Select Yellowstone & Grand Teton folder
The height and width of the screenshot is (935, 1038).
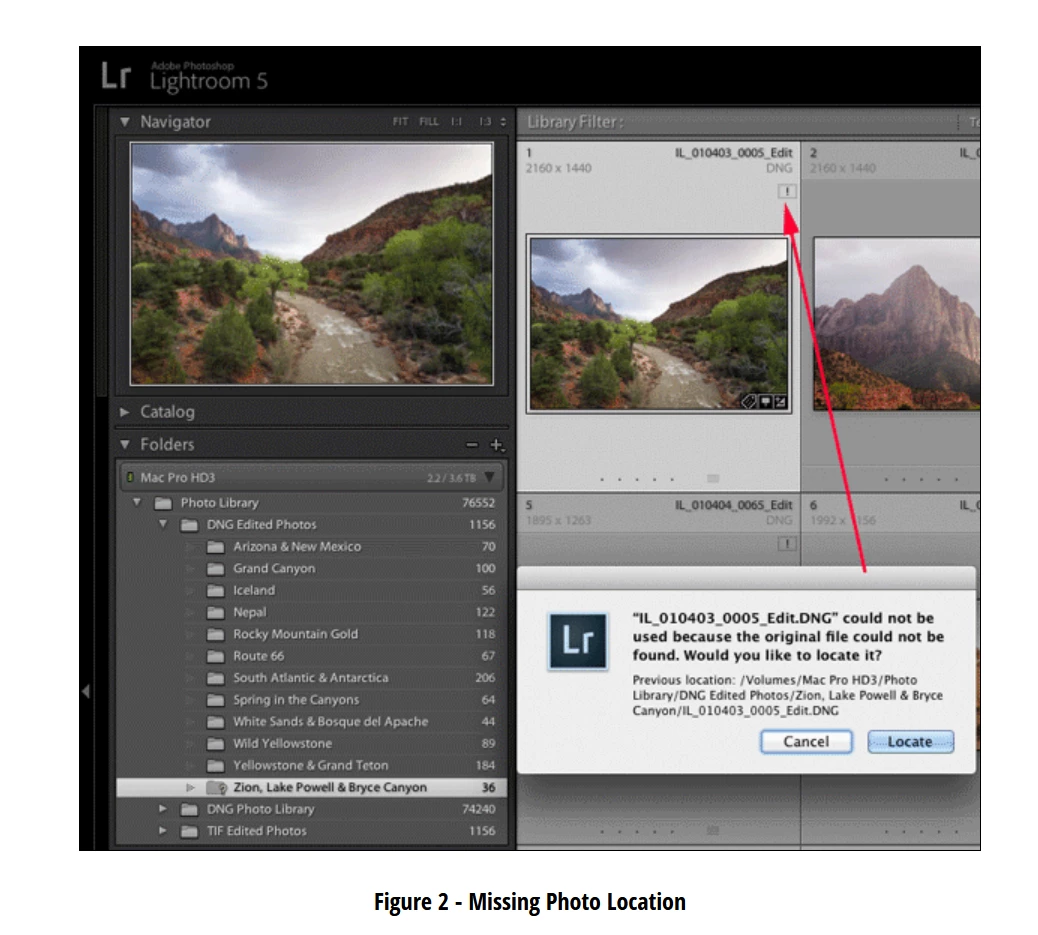pyautogui.click(x=311, y=765)
